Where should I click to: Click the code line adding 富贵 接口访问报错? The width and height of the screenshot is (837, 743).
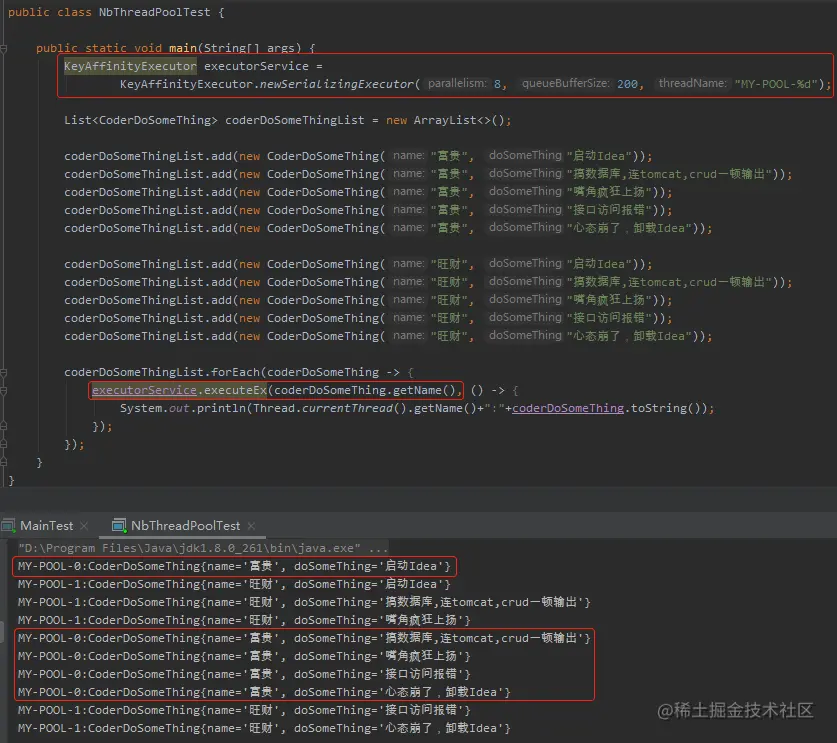coord(368,210)
